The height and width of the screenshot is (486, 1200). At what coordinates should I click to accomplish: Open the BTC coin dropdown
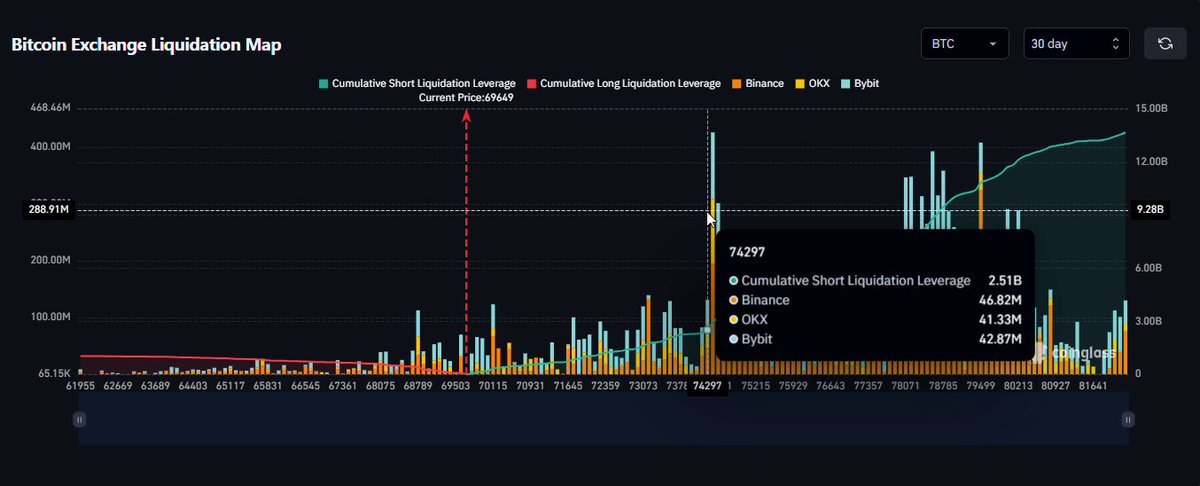pos(966,44)
